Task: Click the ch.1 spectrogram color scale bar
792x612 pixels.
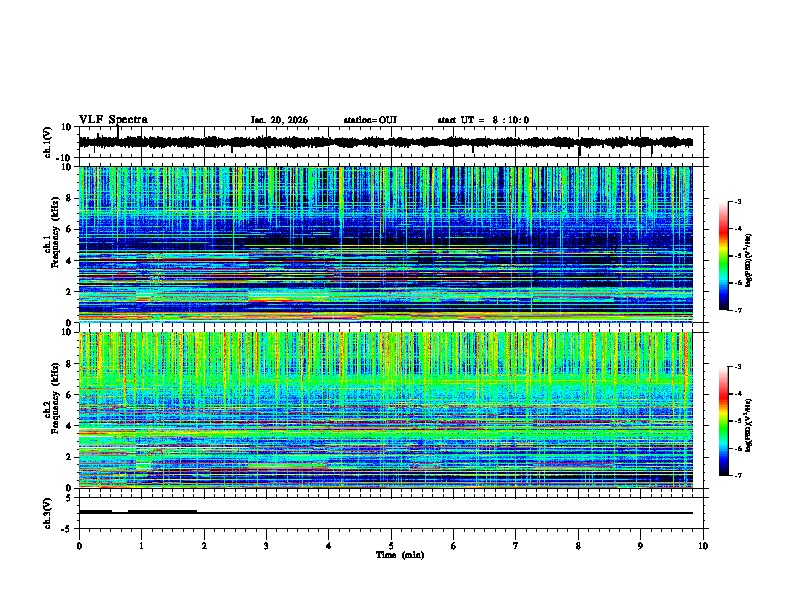Action: click(x=724, y=256)
